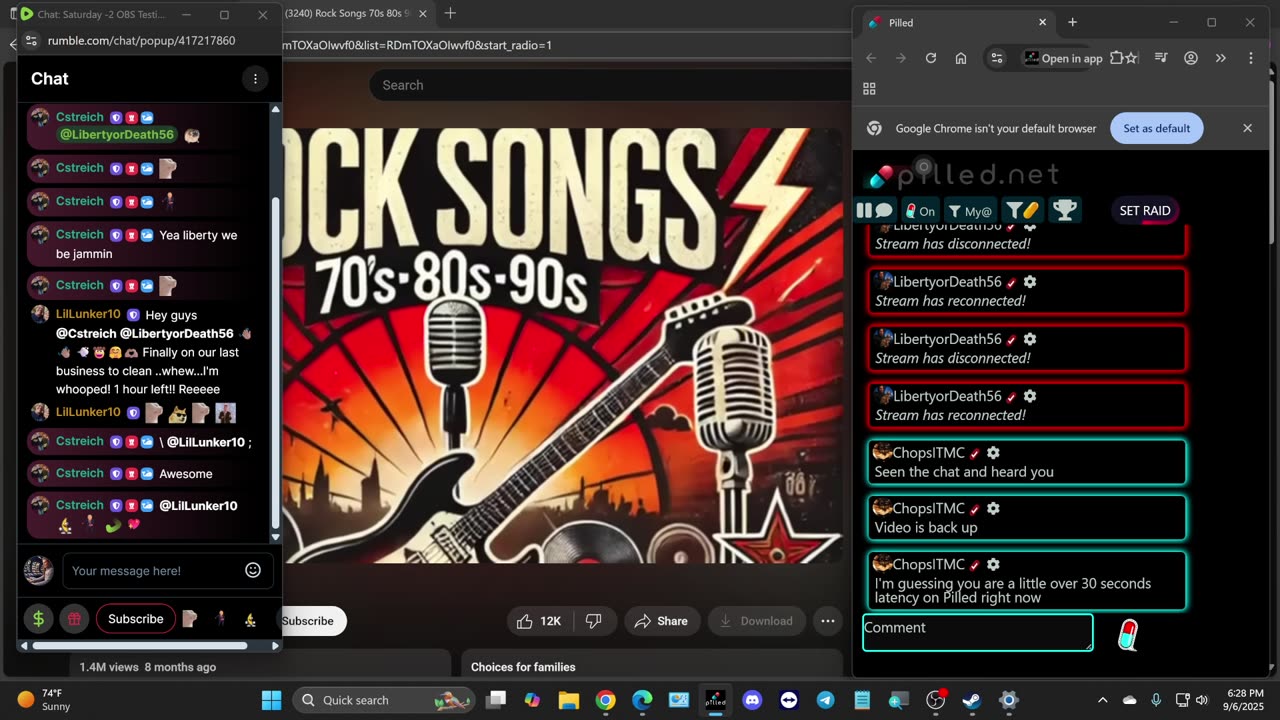Screen dimensions: 1280x720
Task: Open OBS Studio from the taskbar
Action: [936, 700]
